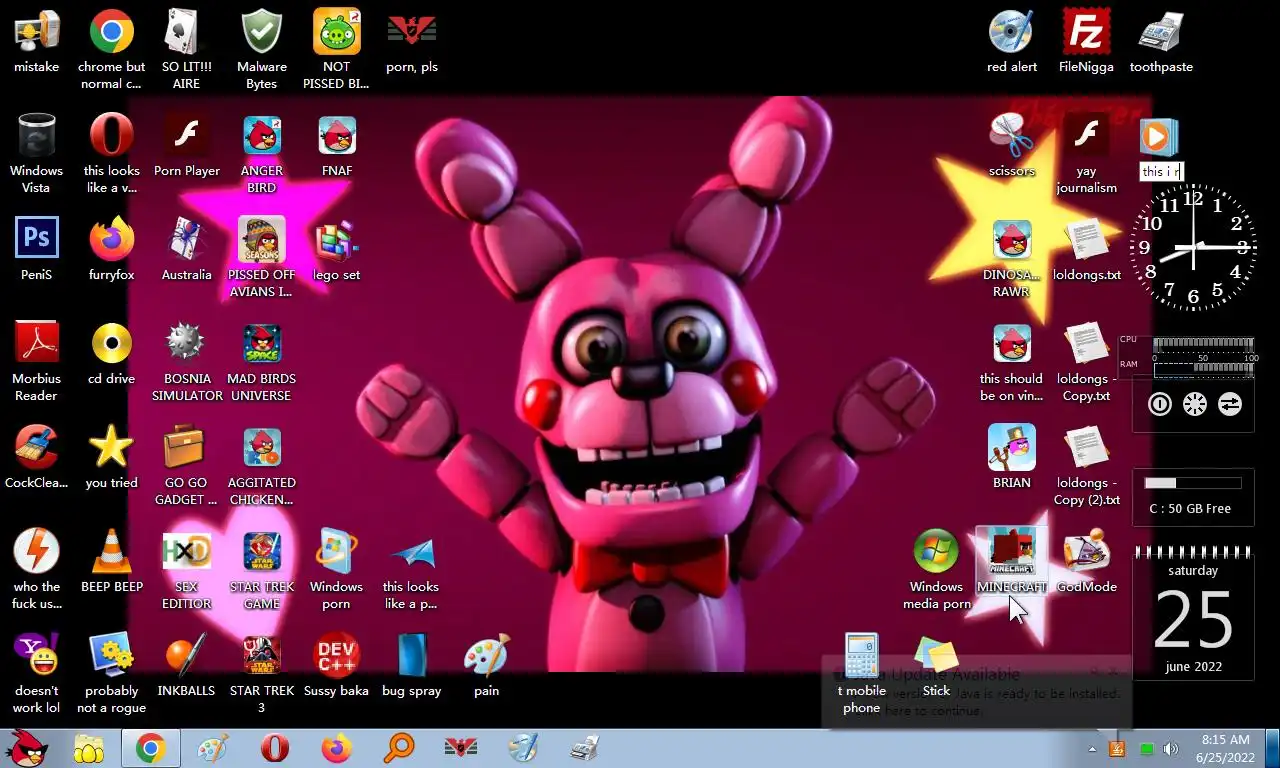Select the green pig 'NOT PISSED BI...' icon

point(337,50)
